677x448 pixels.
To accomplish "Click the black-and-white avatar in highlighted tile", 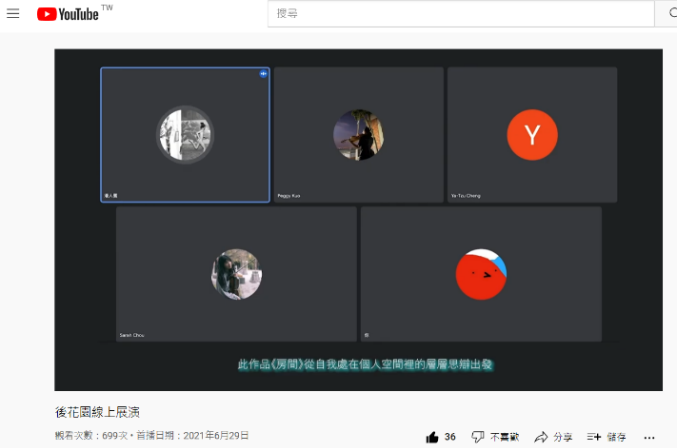I will 185,135.
